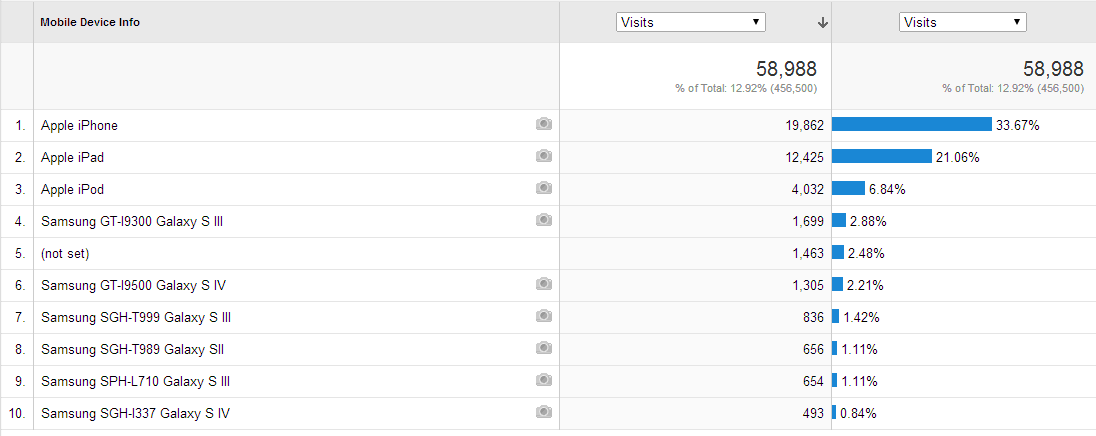Click the camera icon for Samsung SGH-T989 Galaxy SII
1096x436 pixels.
coord(544,348)
